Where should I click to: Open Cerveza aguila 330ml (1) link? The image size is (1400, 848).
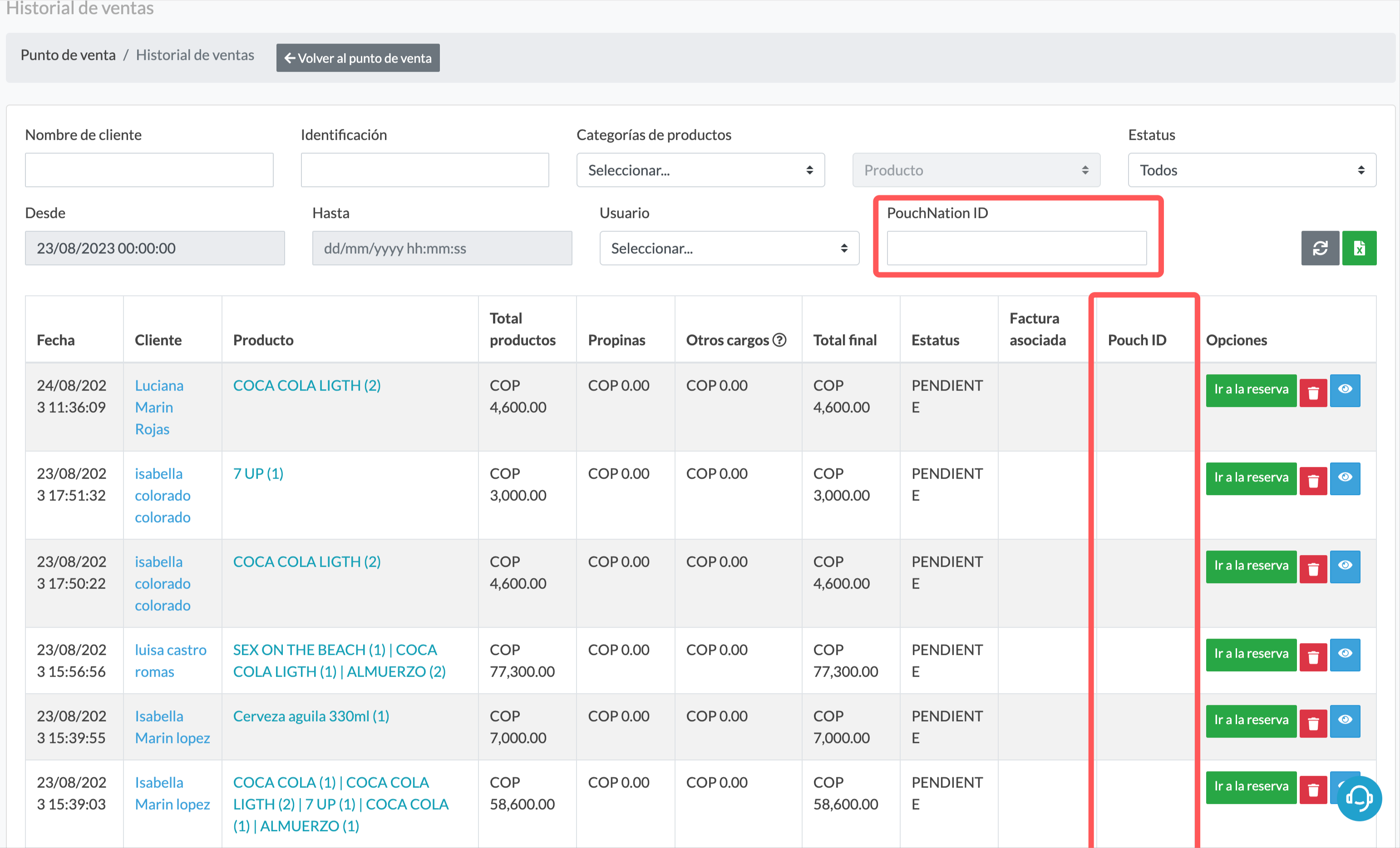(311, 716)
